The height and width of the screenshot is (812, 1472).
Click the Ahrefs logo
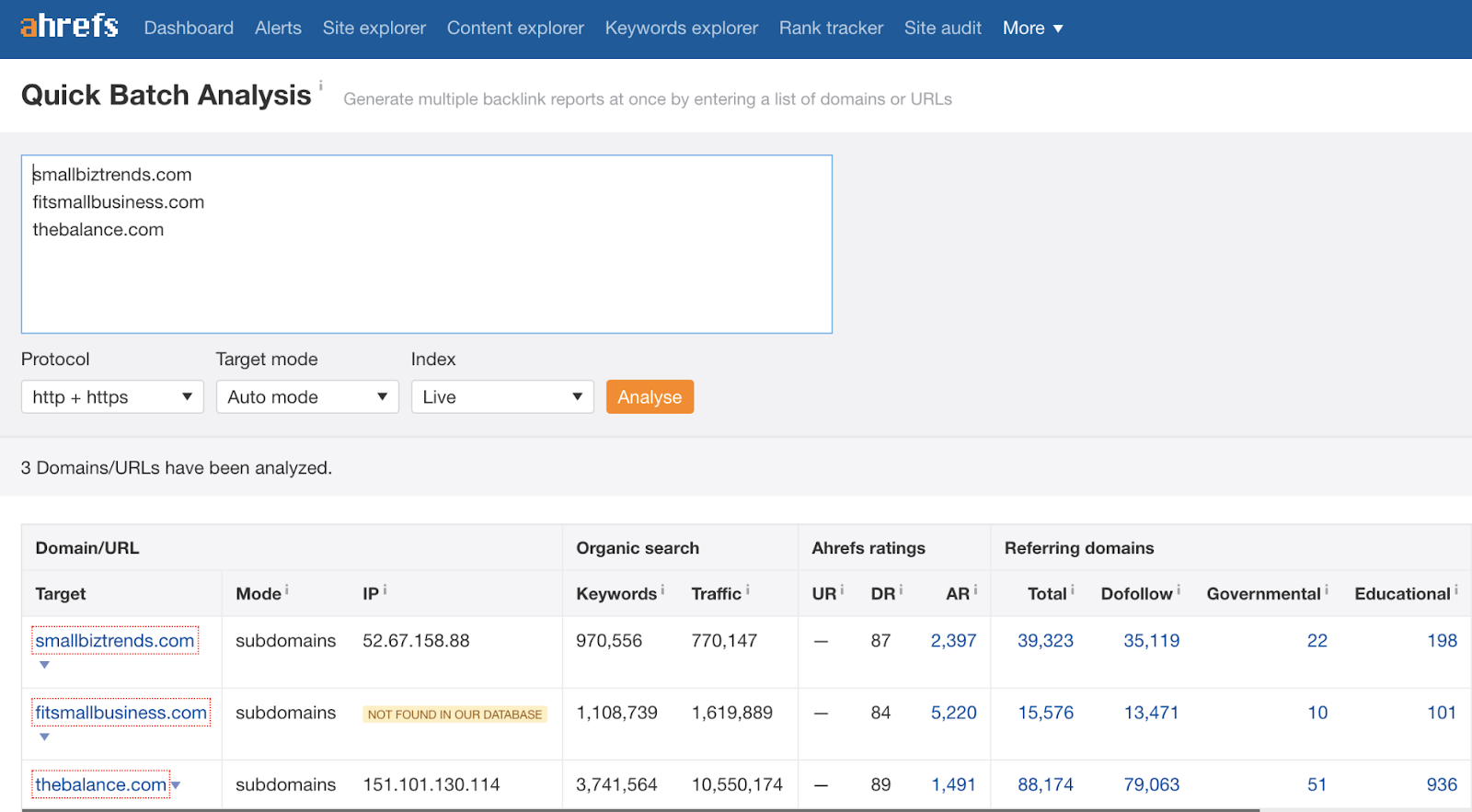69,27
